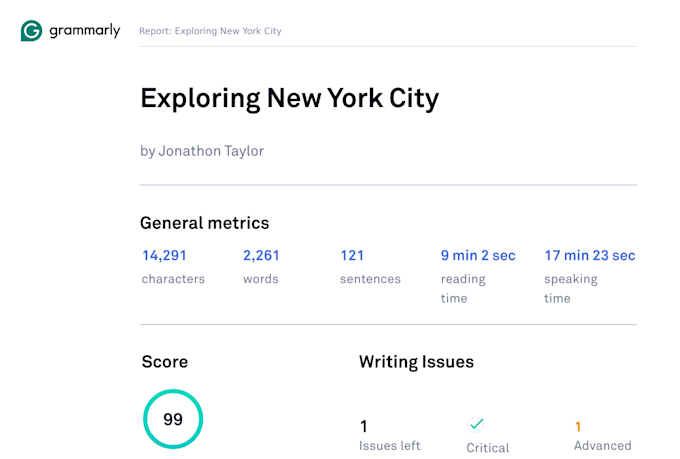Image resolution: width=680 pixels, height=459 pixels.
Task: Click the orange 1 Advanced count
Action: [578, 427]
